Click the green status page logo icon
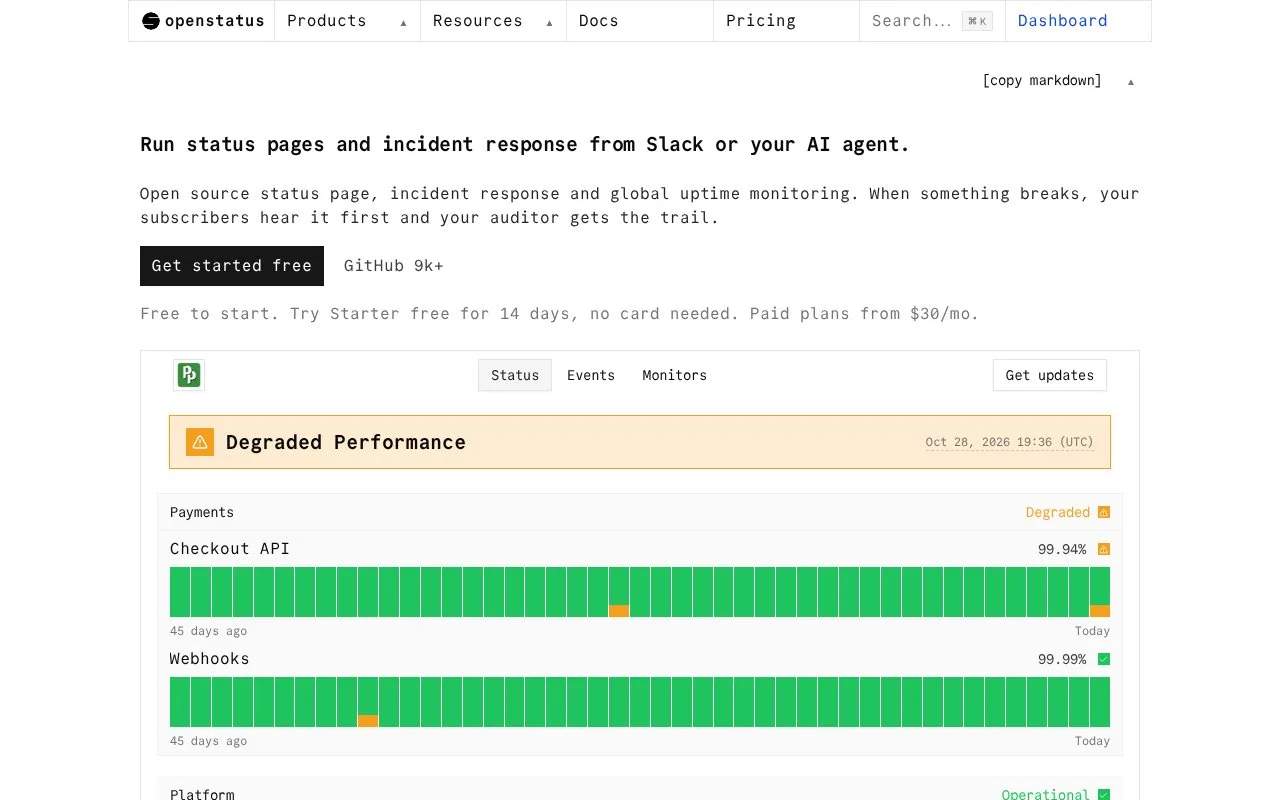The image size is (1280, 800). [x=189, y=375]
